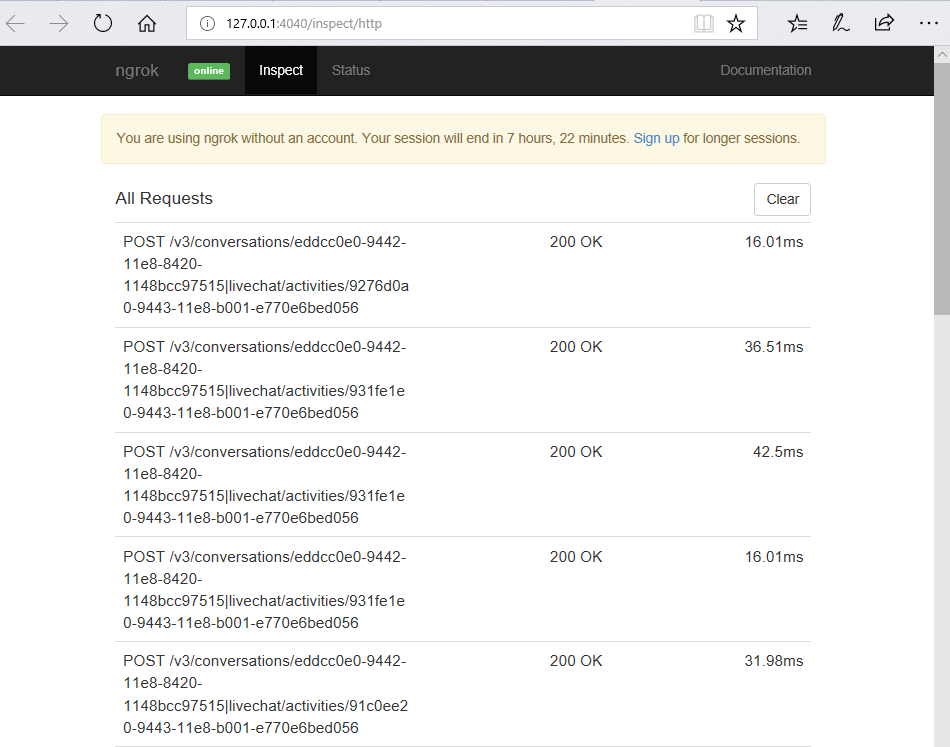The width and height of the screenshot is (950, 747).
Task: Select the POST request taking 31.98ms
Action: coord(463,694)
